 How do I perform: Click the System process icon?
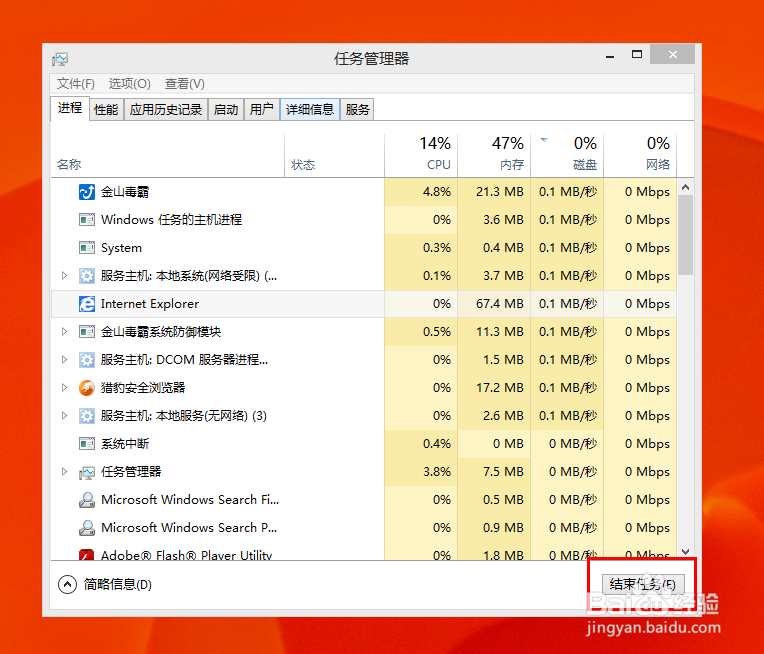87,248
